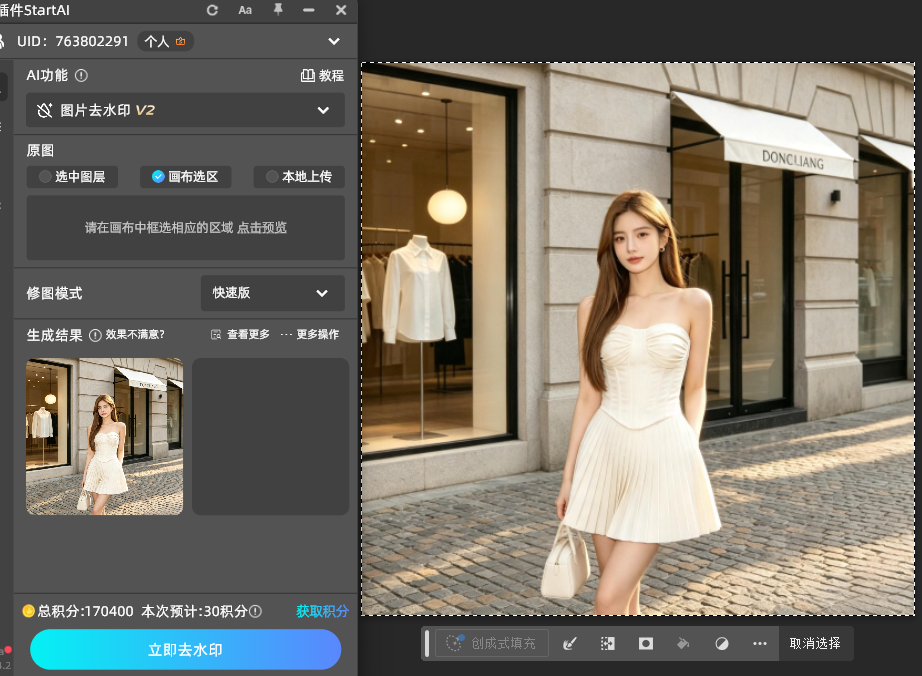Screen dimensions: 922x676
Task: Pin the StartAI plugin panel
Action: pyautogui.click(x=278, y=9)
